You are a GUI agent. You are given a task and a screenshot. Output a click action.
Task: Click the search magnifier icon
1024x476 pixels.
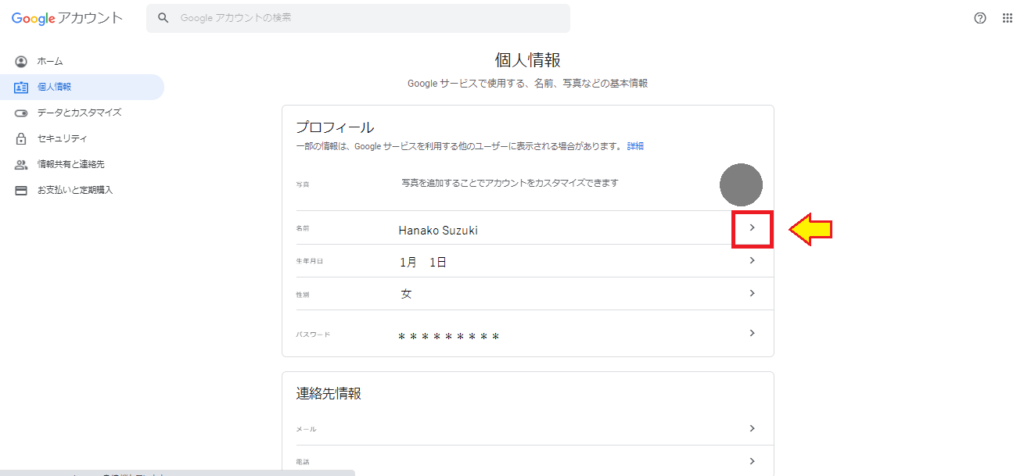click(163, 18)
